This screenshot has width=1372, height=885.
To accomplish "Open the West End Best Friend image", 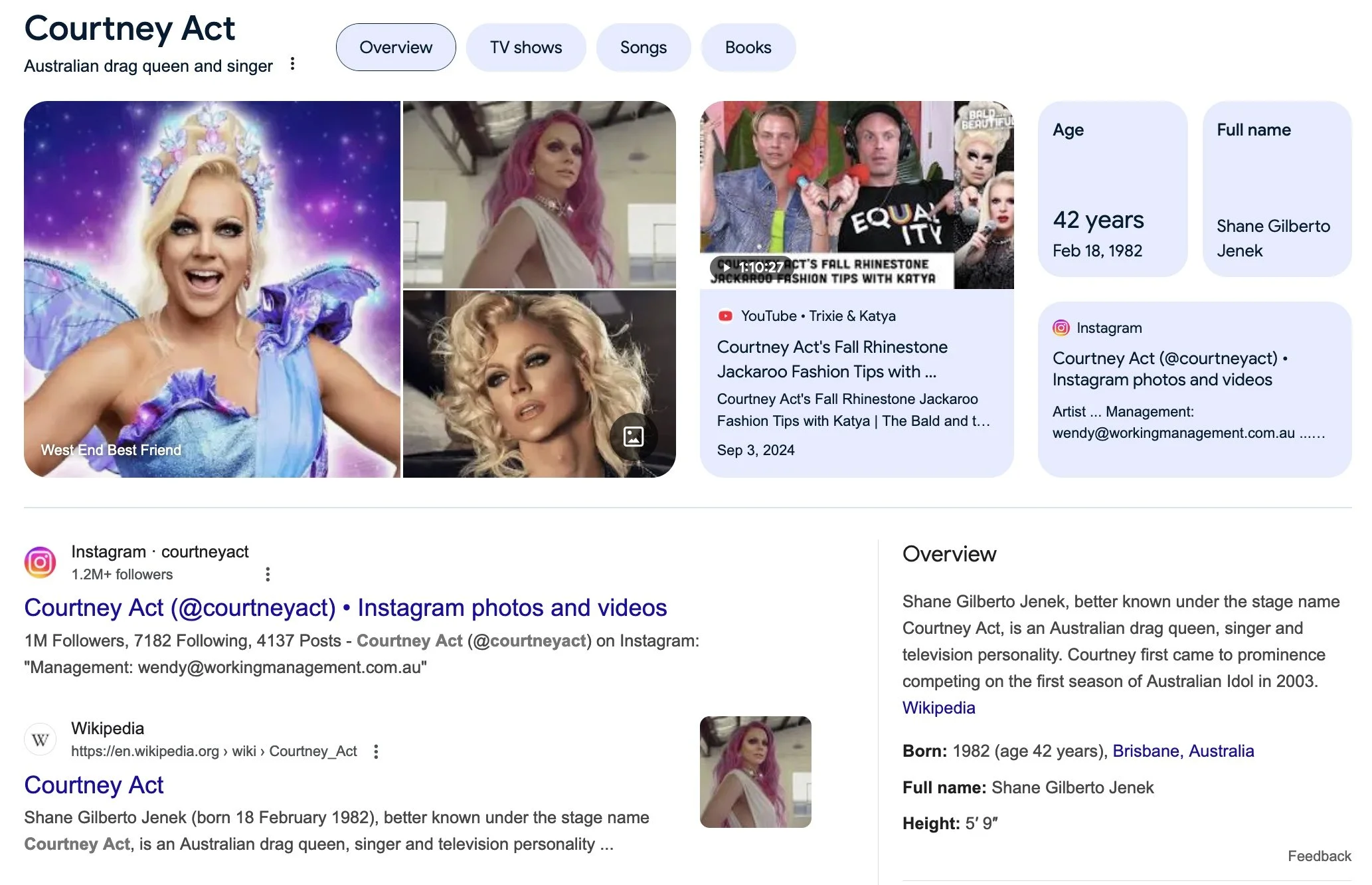I will [212, 289].
